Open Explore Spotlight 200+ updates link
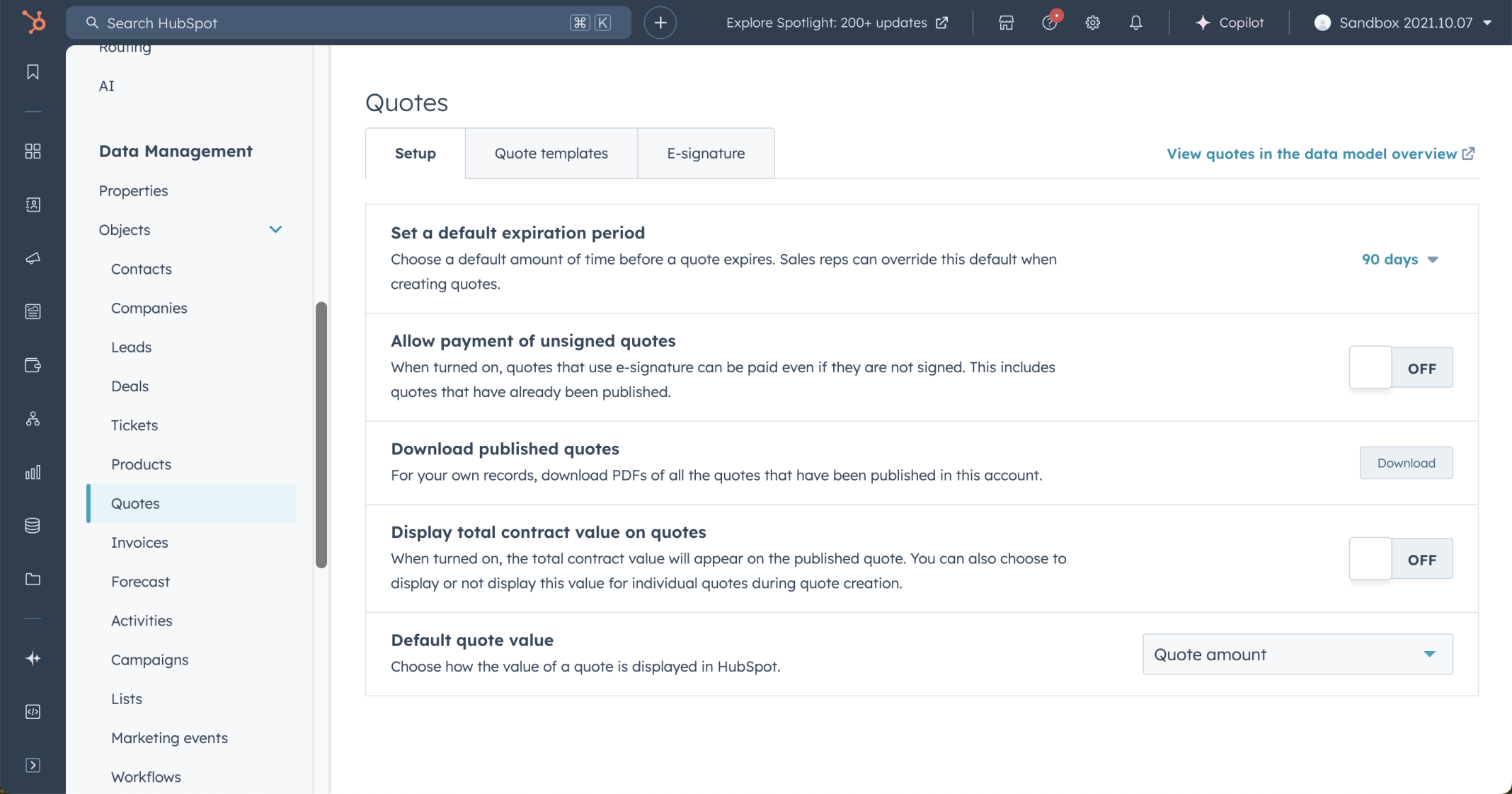Image resolution: width=1512 pixels, height=794 pixels. [837, 23]
